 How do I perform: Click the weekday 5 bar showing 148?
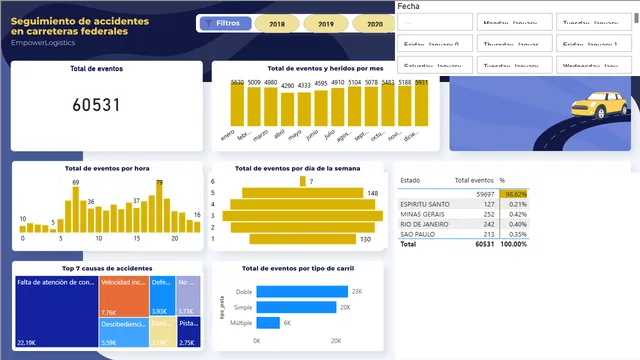click(x=302, y=193)
